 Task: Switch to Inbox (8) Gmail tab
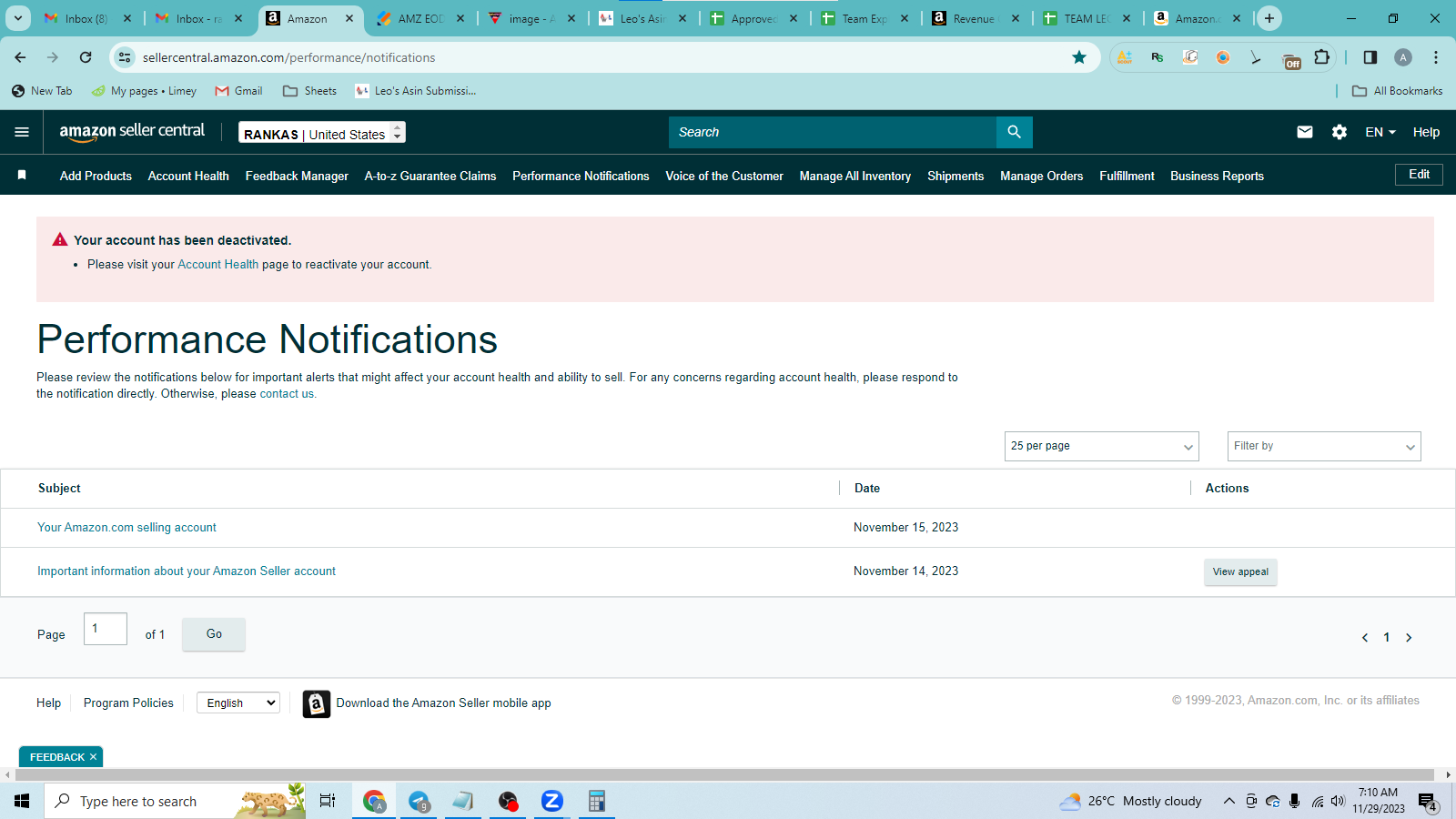86,18
